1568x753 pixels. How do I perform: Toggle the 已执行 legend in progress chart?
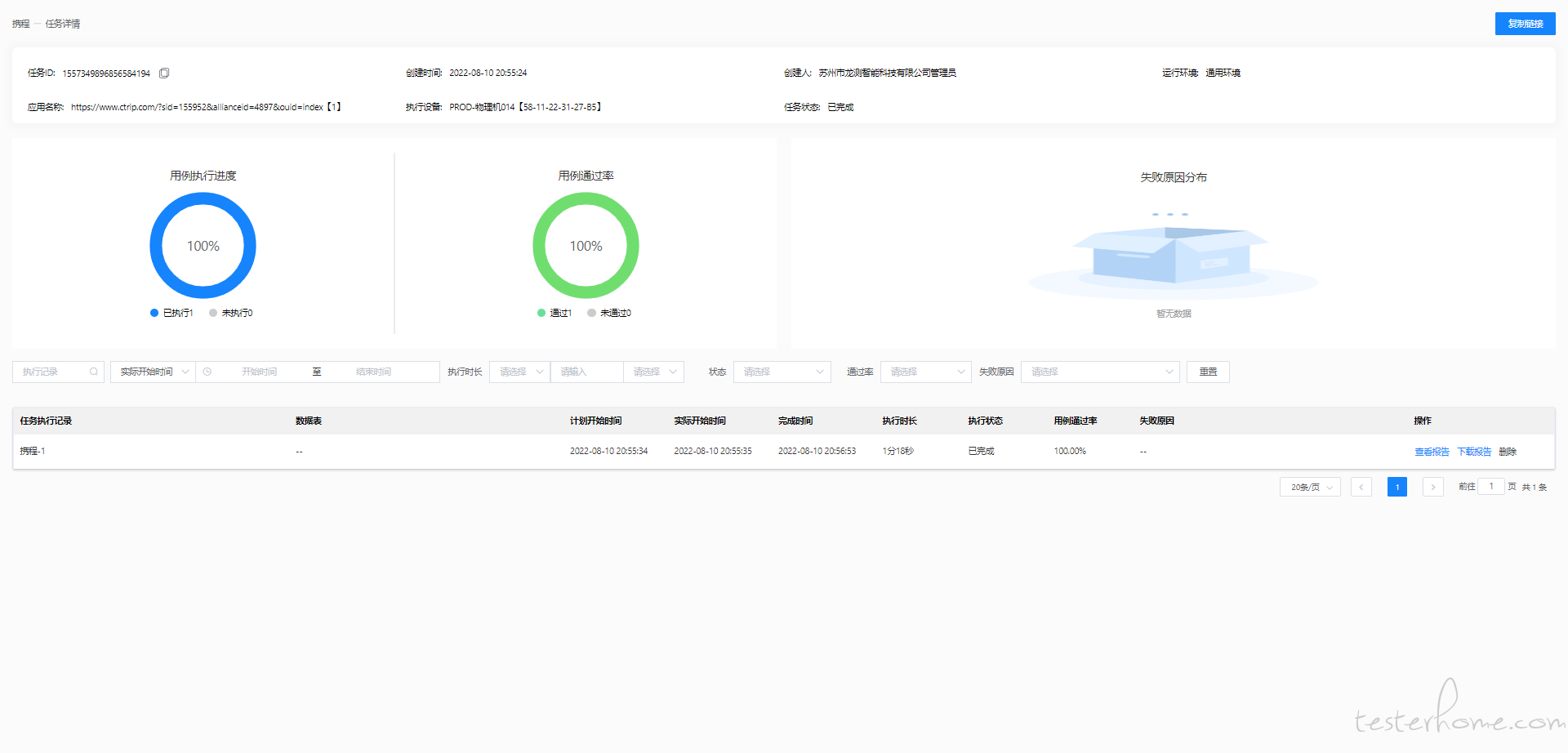pos(171,313)
